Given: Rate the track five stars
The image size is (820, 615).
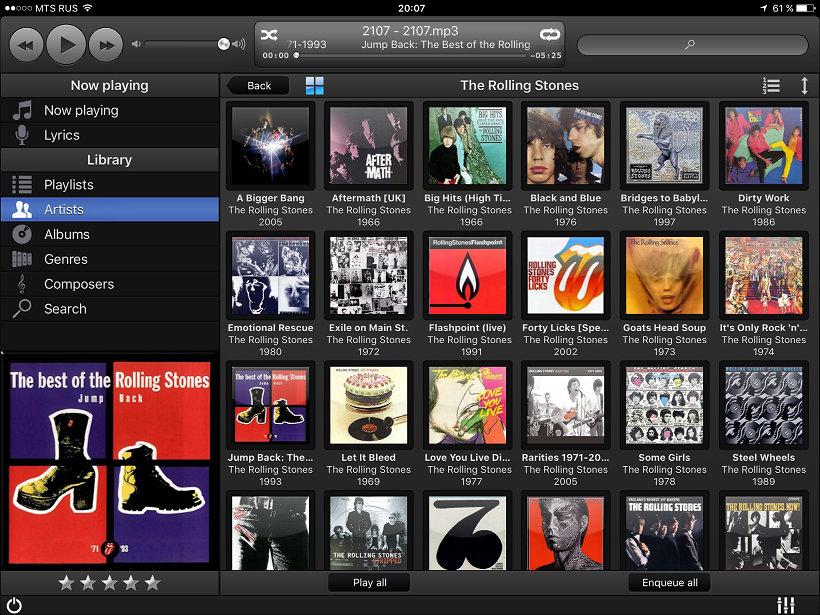Looking at the screenshot, I should 153,583.
